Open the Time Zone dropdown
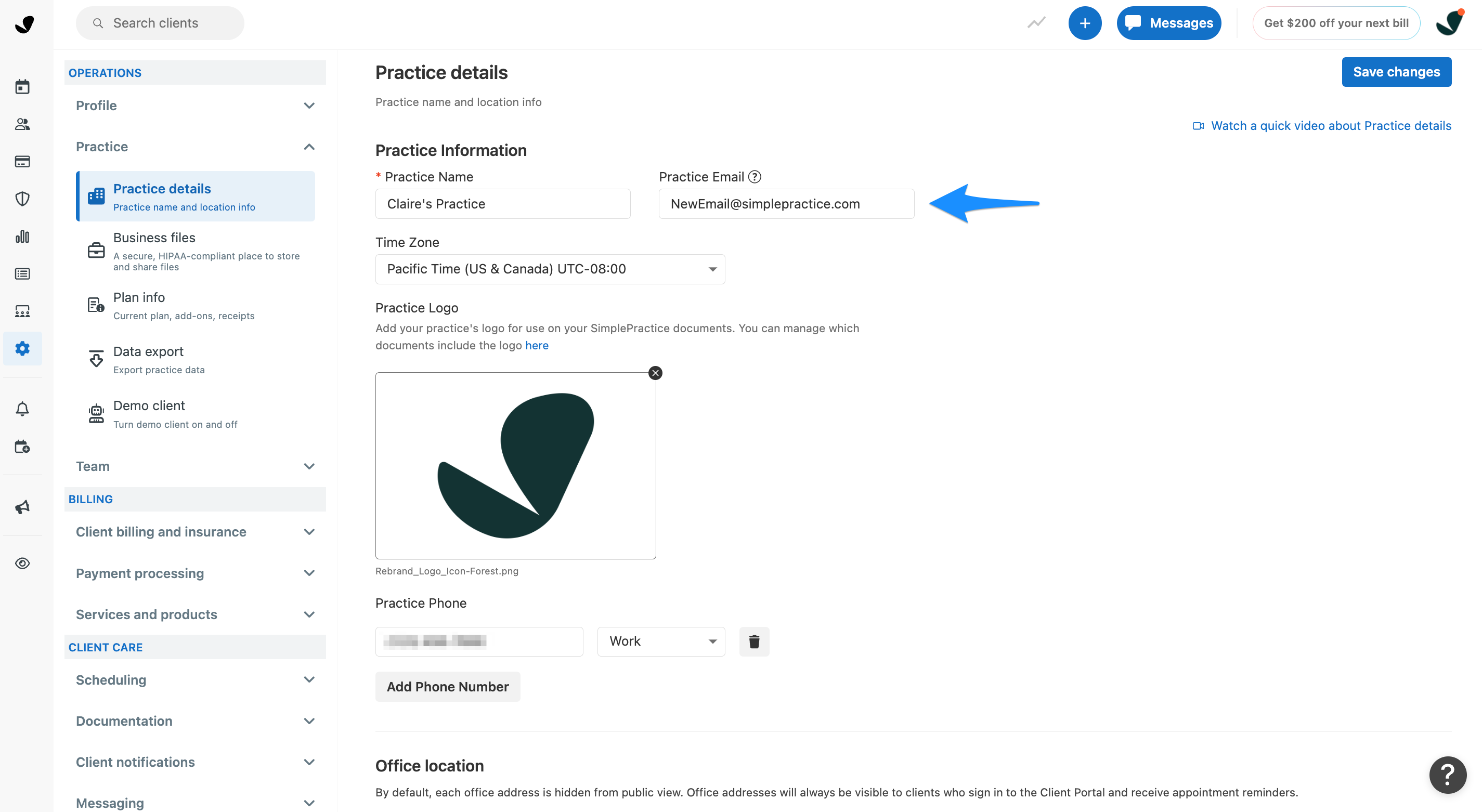 coord(550,269)
